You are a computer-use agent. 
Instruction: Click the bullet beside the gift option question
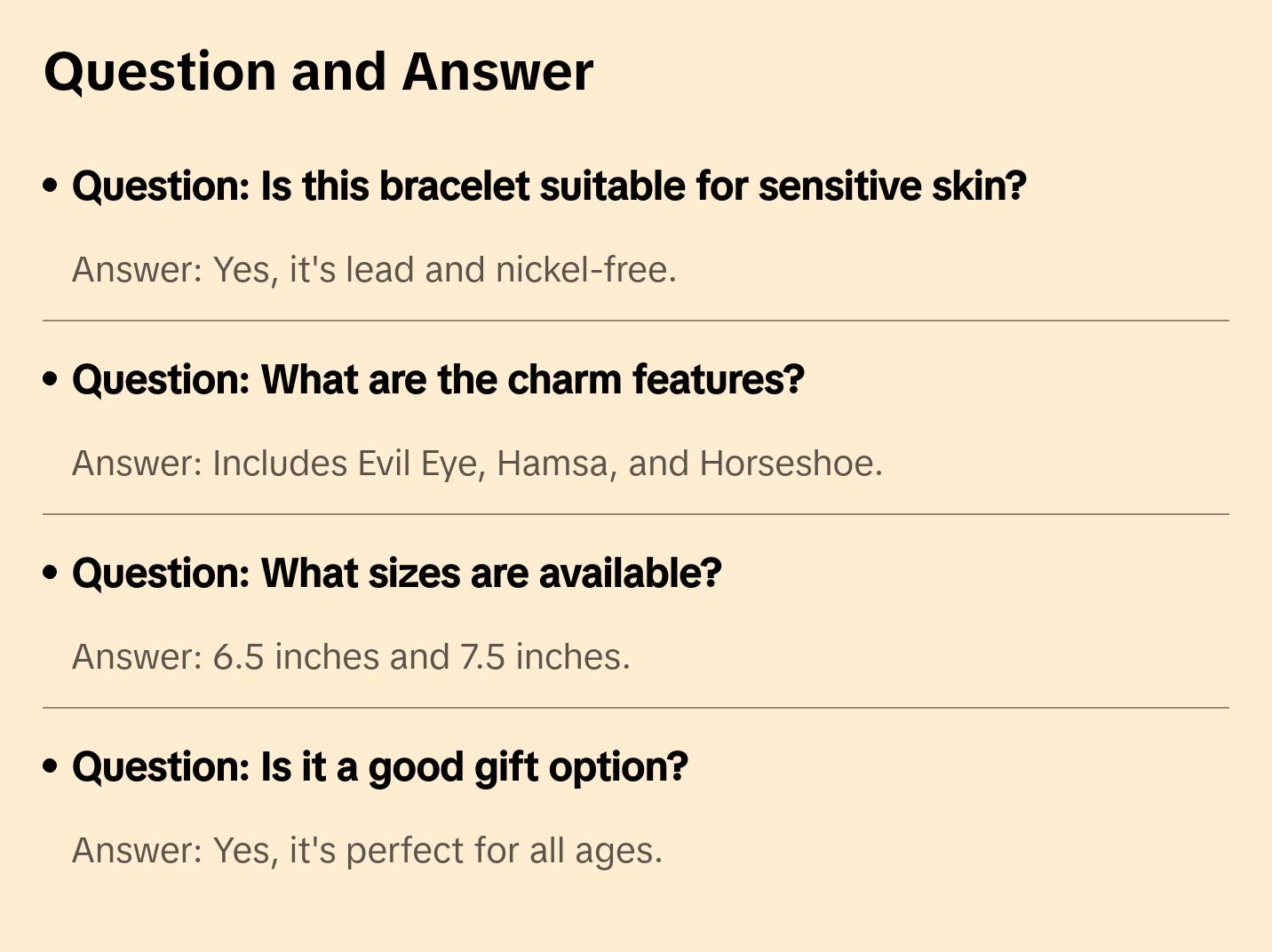[x=51, y=767]
